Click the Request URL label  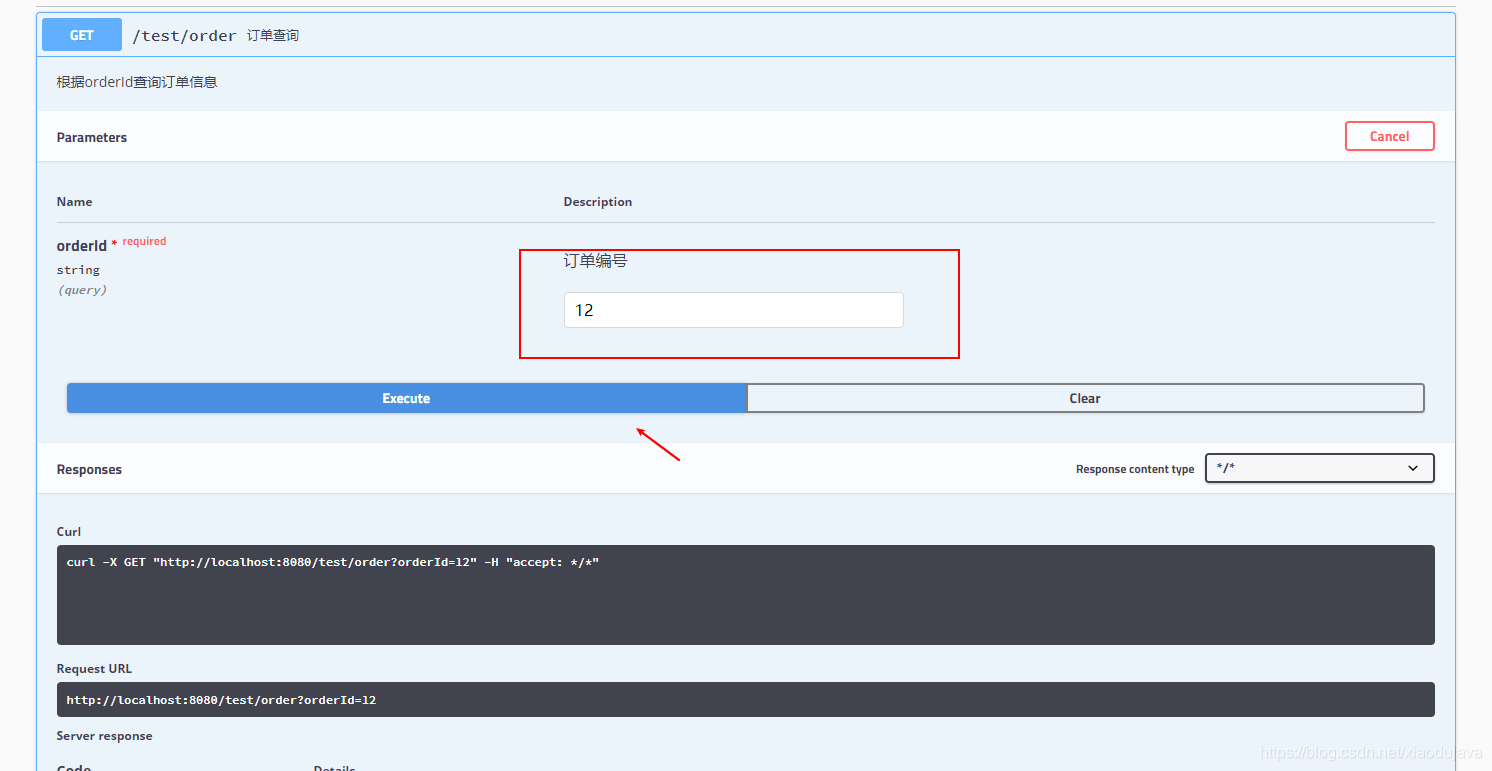point(94,669)
